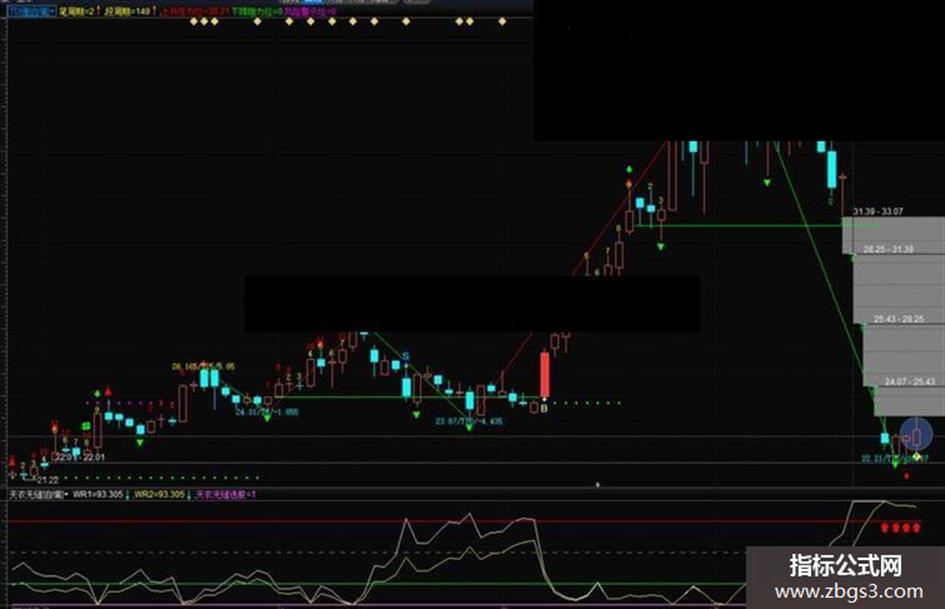Click the large solid red candlestick

tap(545, 374)
